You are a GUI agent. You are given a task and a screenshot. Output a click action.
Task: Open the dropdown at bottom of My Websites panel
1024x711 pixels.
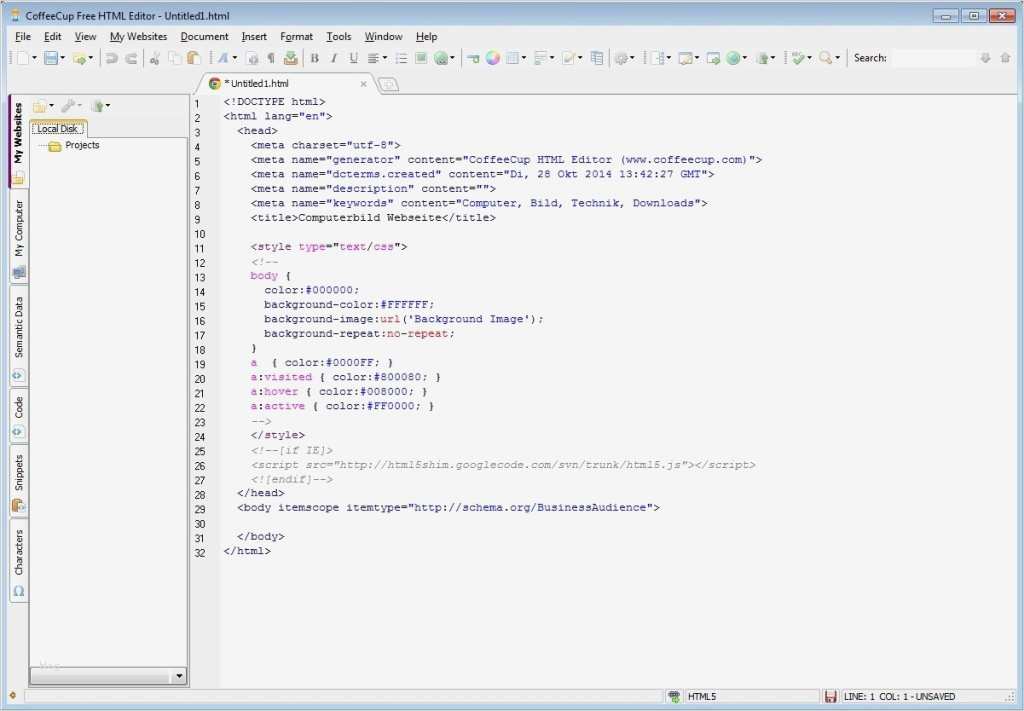point(179,677)
